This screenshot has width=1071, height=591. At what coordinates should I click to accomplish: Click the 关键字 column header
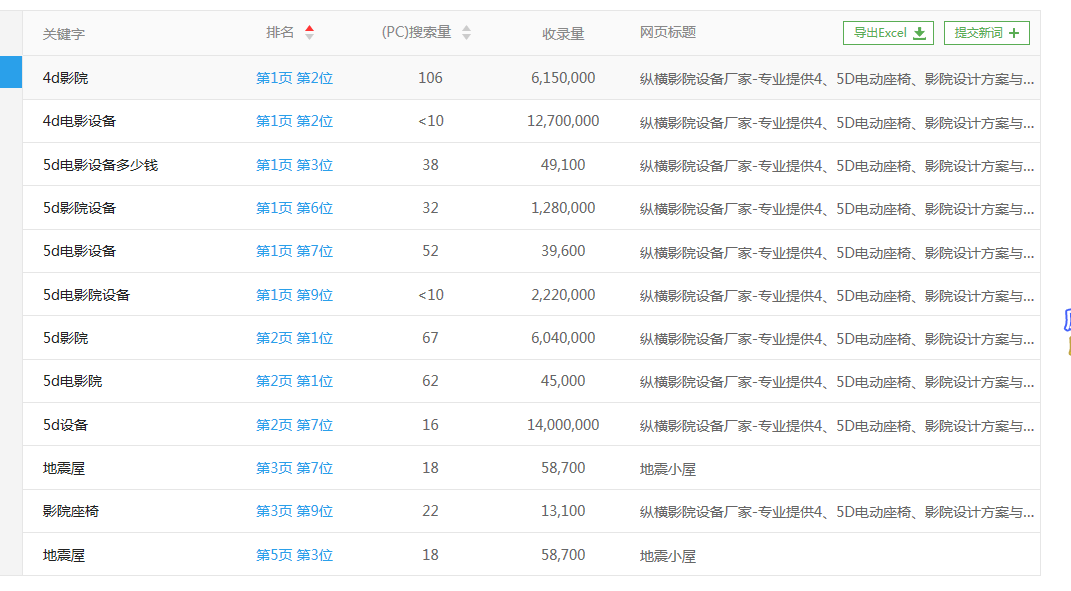[x=64, y=34]
